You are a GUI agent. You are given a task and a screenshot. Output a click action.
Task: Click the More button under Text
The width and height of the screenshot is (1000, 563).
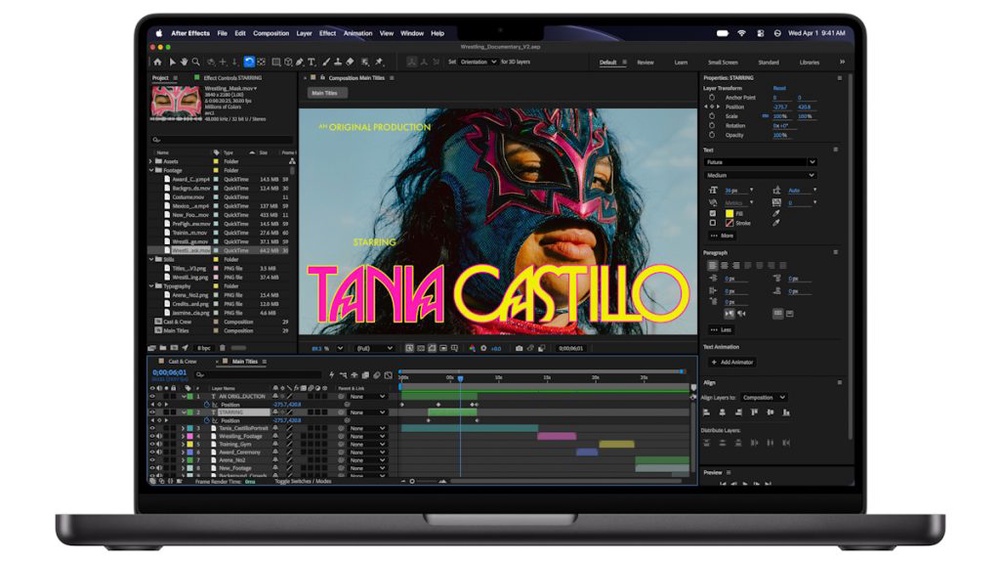[x=723, y=236]
